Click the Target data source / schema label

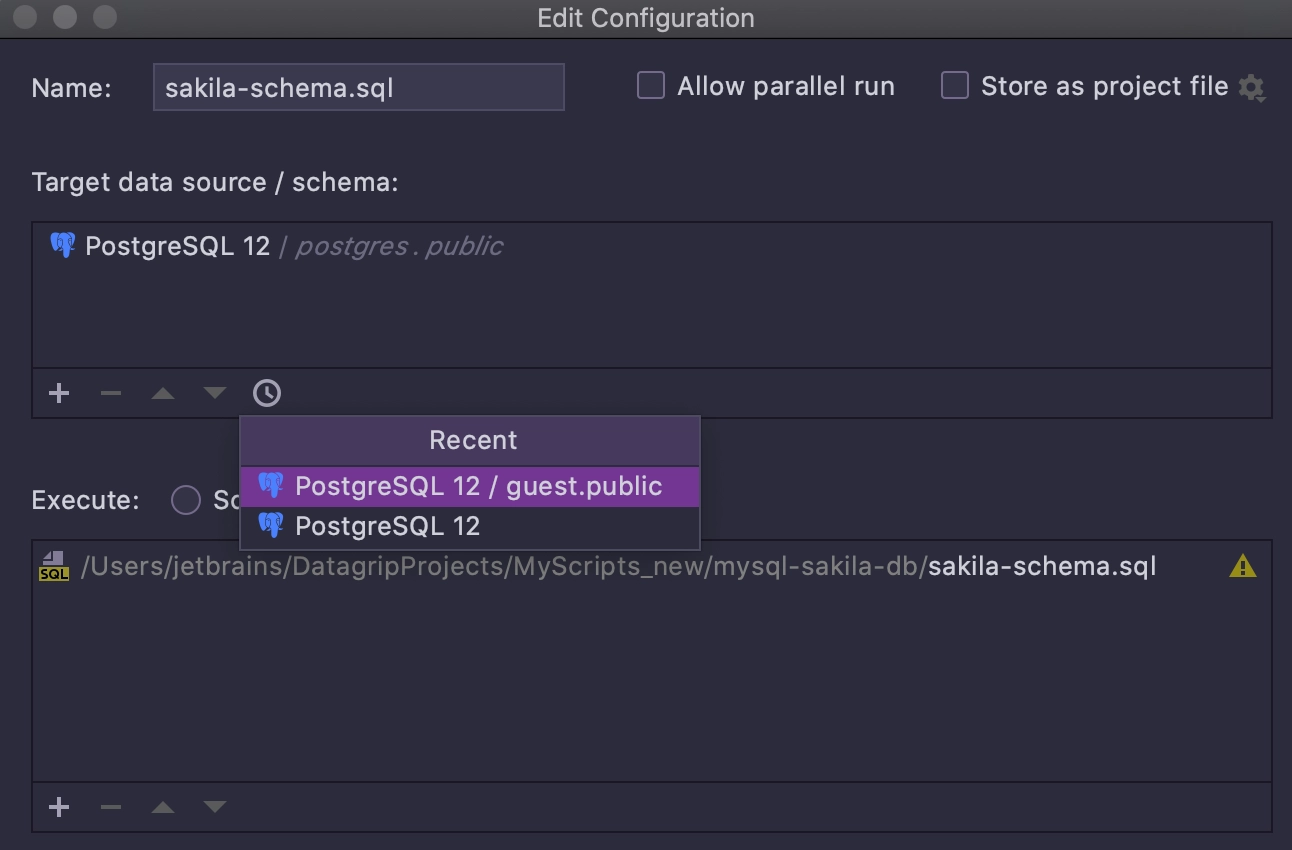click(x=215, y=183)
